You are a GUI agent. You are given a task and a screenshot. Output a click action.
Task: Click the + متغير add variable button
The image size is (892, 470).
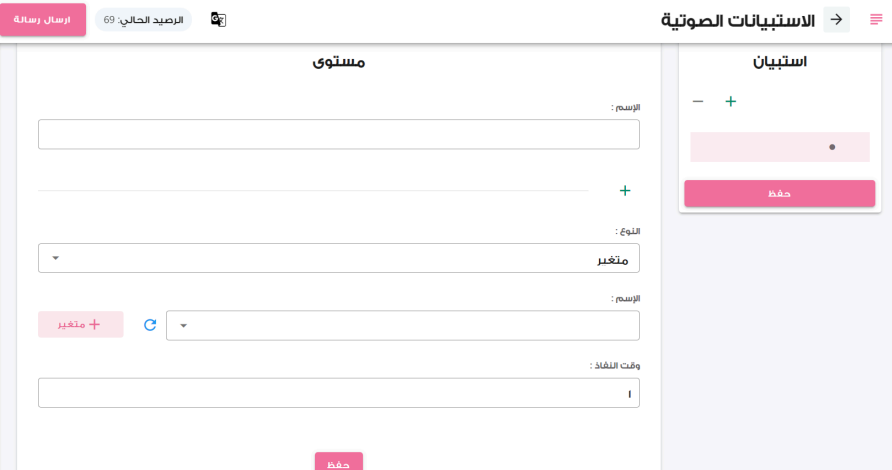point(81,324)
